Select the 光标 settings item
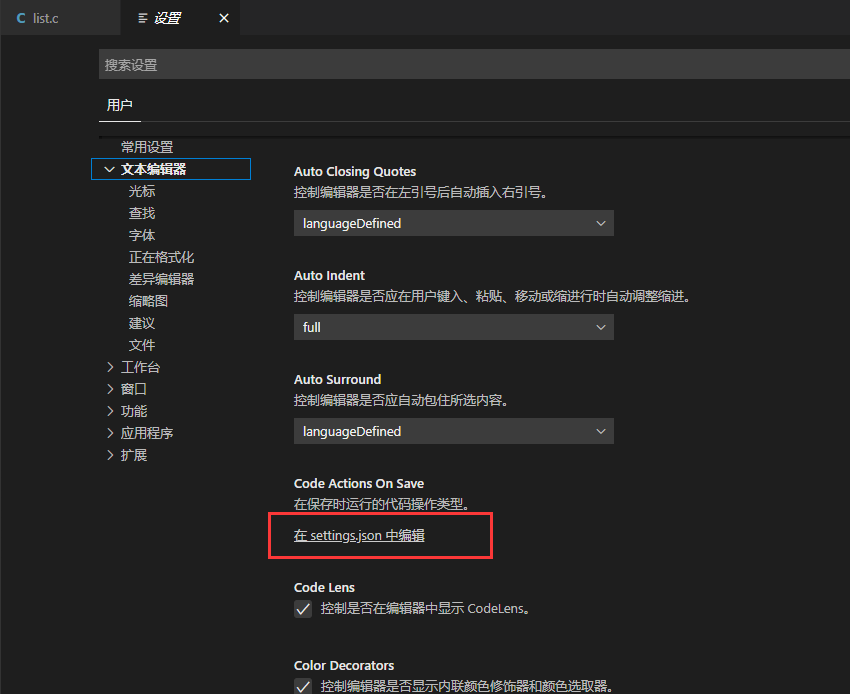Viewport: 850px width, 694px height. (x=142, y=190)
